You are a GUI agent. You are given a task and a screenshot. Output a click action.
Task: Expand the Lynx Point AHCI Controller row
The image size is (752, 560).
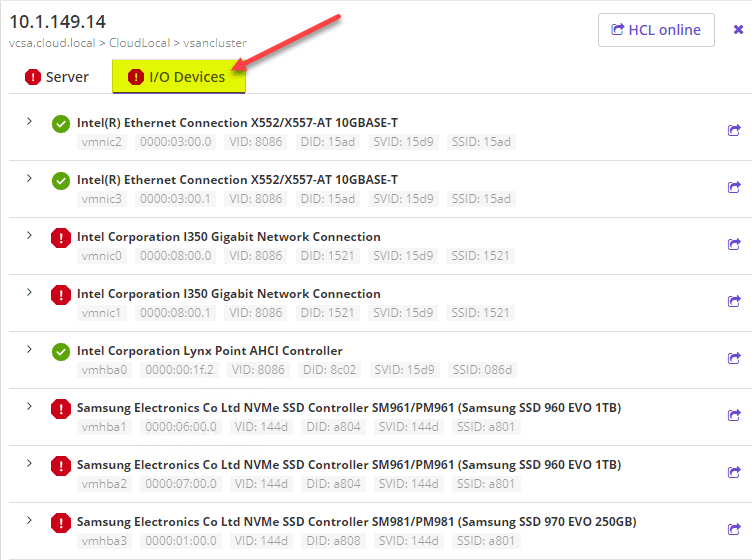point(29,350)
